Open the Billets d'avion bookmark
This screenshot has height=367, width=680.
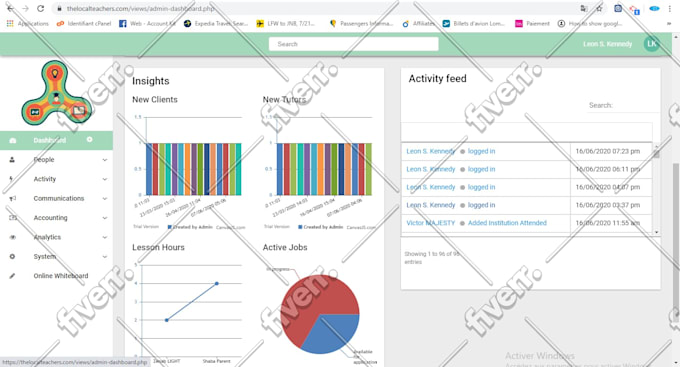(474, 23)
